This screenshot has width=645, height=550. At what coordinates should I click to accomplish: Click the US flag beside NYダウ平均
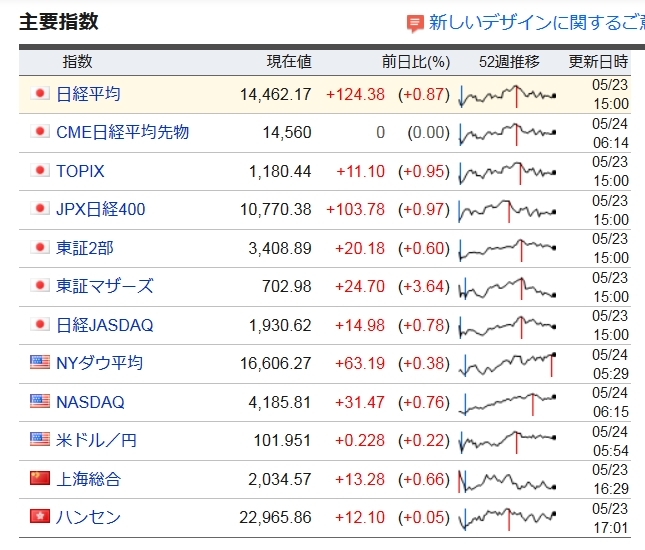(40, 363)
